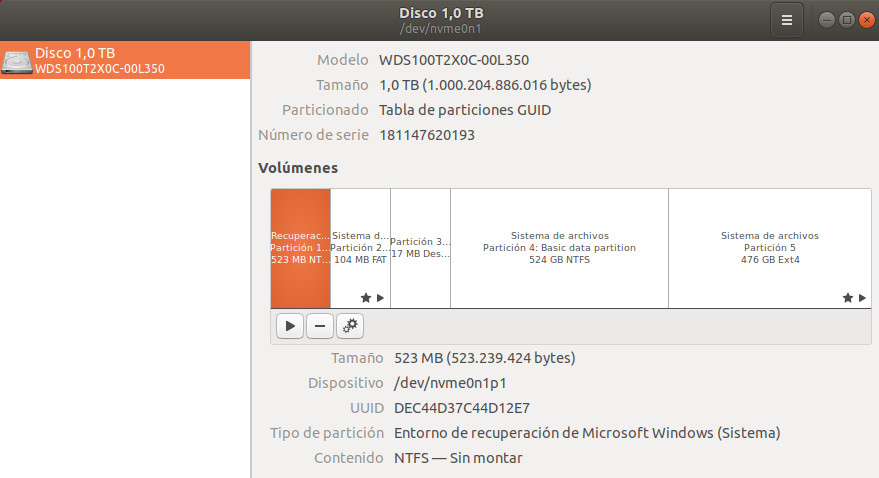Click the serial number 181147620193

pyautogui.click(x=427, y=135)
